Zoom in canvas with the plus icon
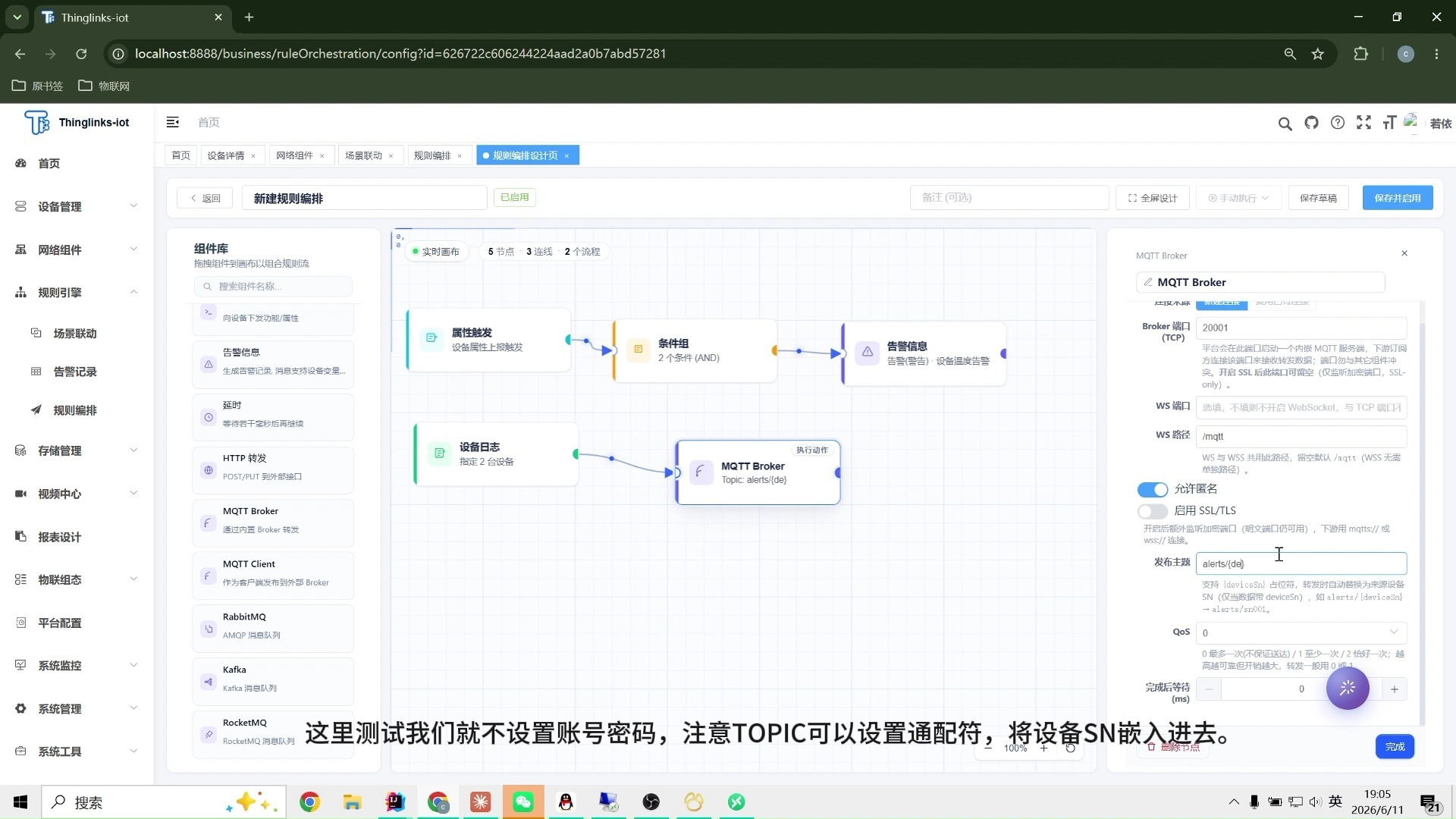The width and height of the screenshot is (1456, 819). click(1044, 748)
